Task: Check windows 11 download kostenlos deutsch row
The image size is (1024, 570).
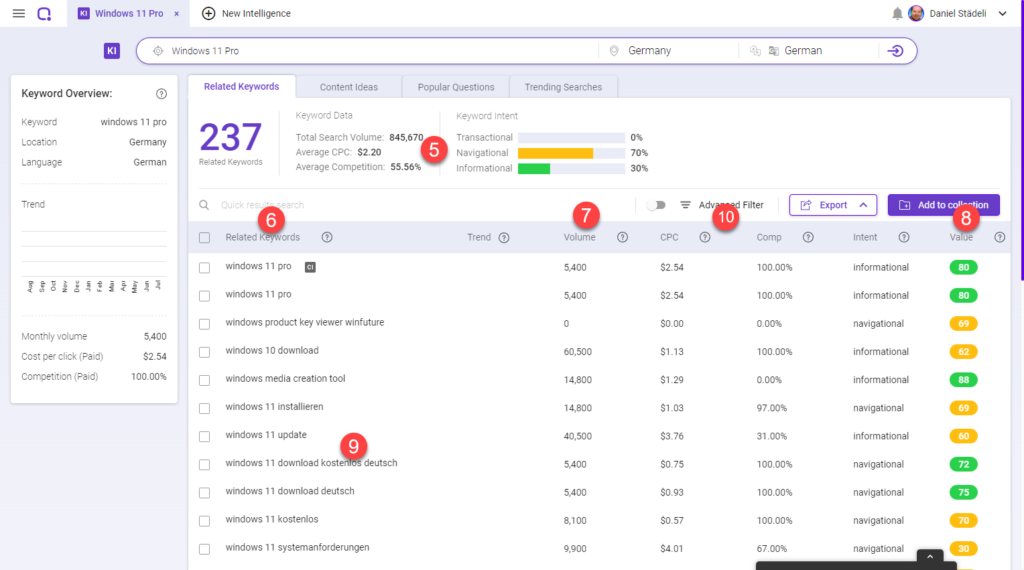Action: [x=204, y=464]
